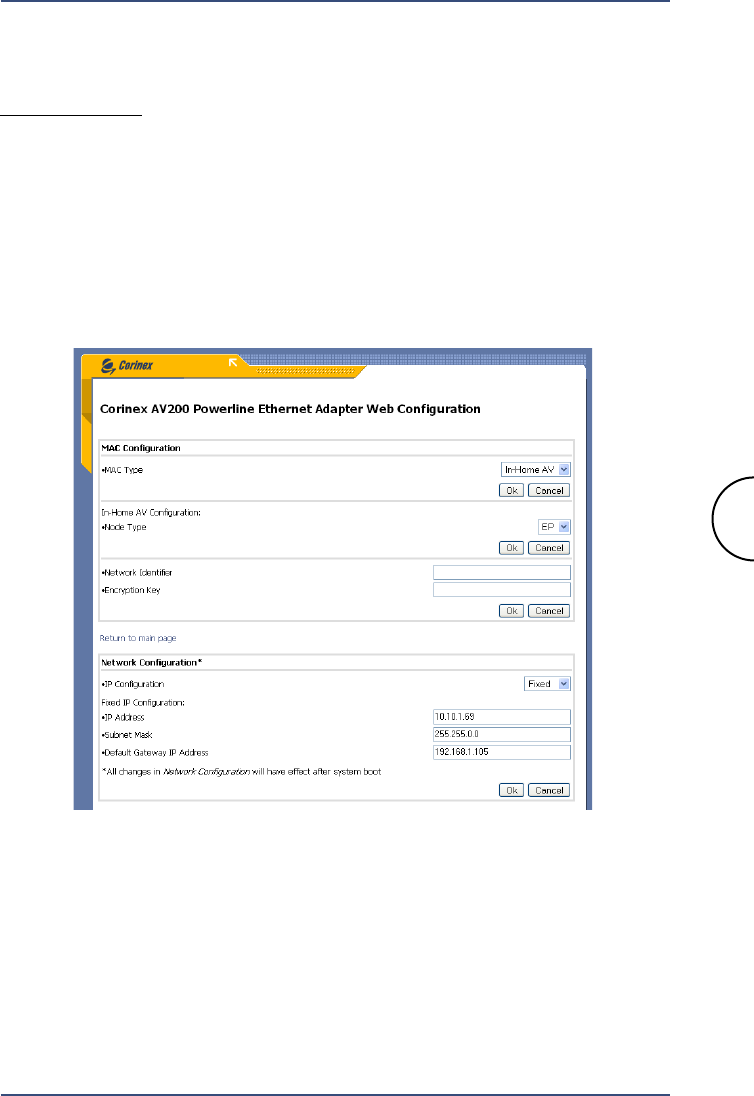Click the MAC Configuration section heading
This screenshot has width=754, height=1096.
[141, 448]
